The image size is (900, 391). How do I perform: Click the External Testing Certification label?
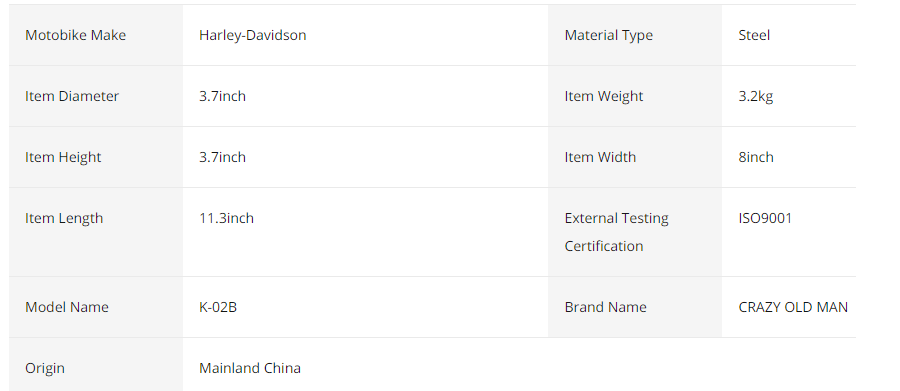(616, 232)
